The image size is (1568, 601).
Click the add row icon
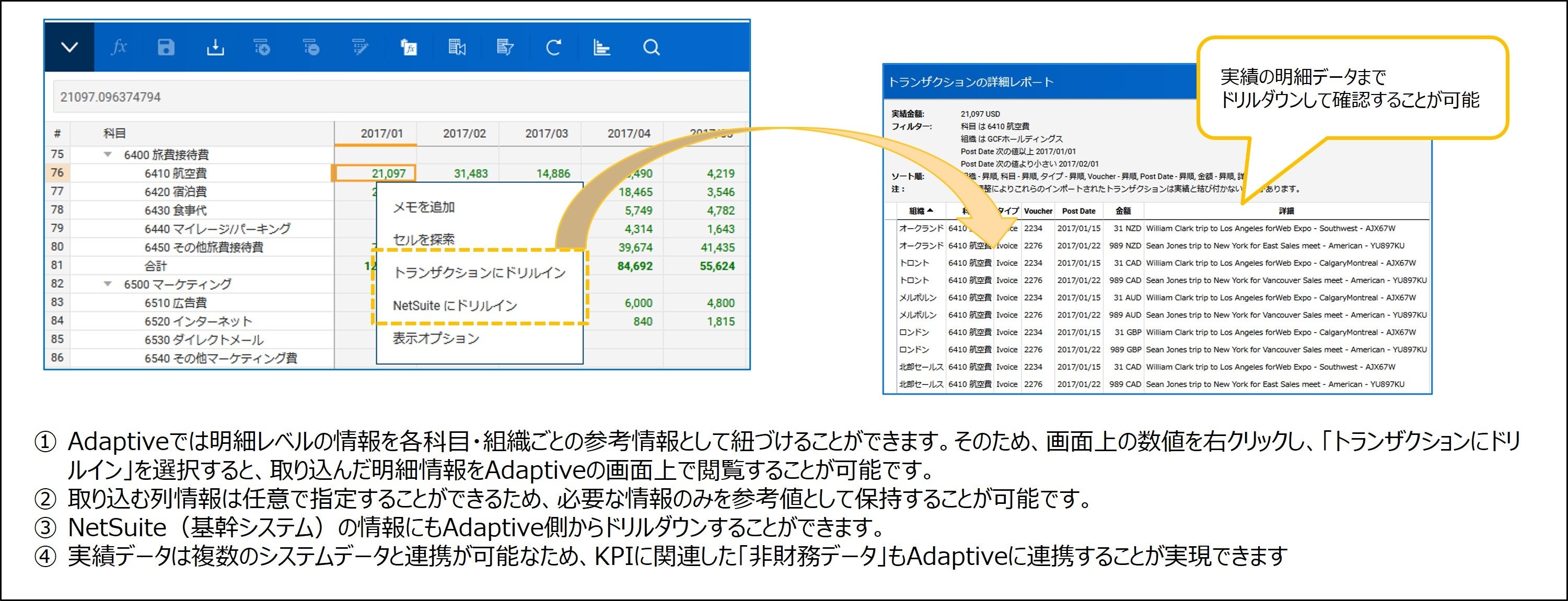pyautogui.click(x=262, y=48)
